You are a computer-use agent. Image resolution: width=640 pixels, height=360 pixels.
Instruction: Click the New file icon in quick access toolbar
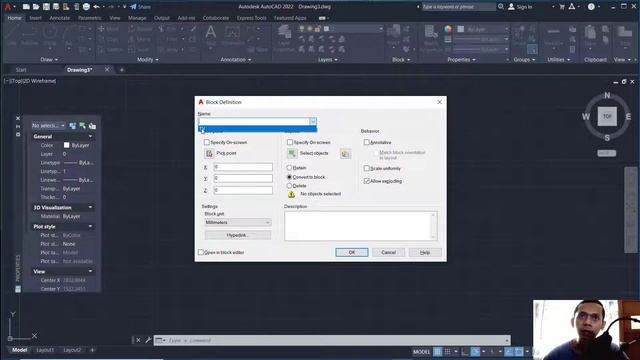click(x=26, y=7)
